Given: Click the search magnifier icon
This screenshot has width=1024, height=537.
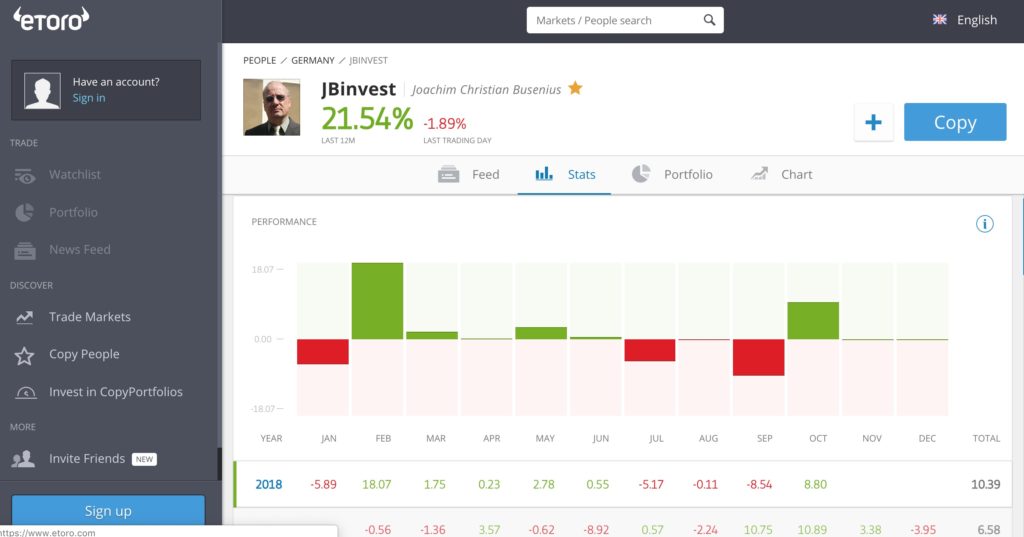Looking at the screenshot, I should coord(709,20).
